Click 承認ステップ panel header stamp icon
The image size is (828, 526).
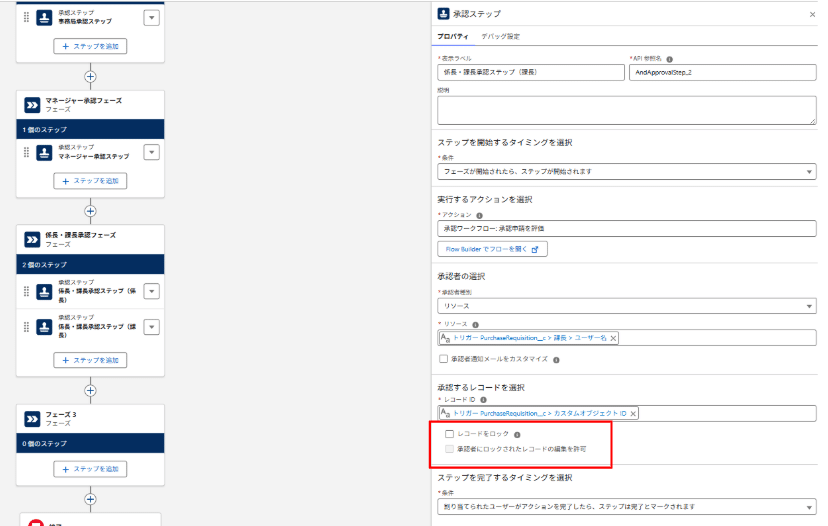pyautogui.click(x=444, y=14)
